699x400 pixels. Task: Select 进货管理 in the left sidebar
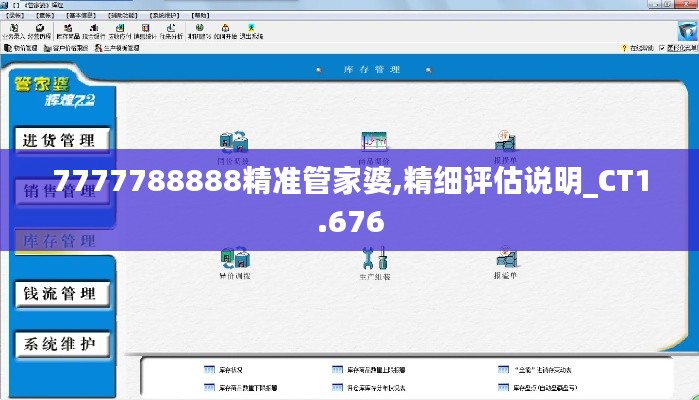point(59,140)
